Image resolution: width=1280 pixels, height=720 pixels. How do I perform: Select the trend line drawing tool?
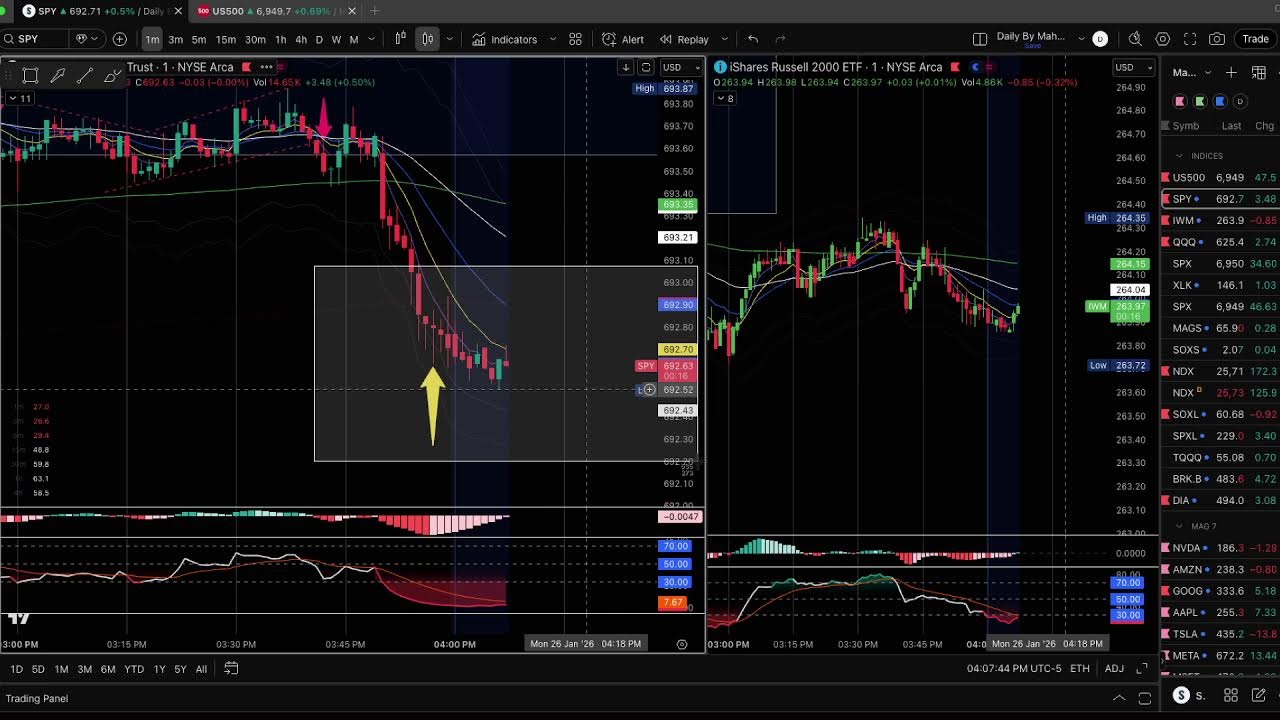85,75
